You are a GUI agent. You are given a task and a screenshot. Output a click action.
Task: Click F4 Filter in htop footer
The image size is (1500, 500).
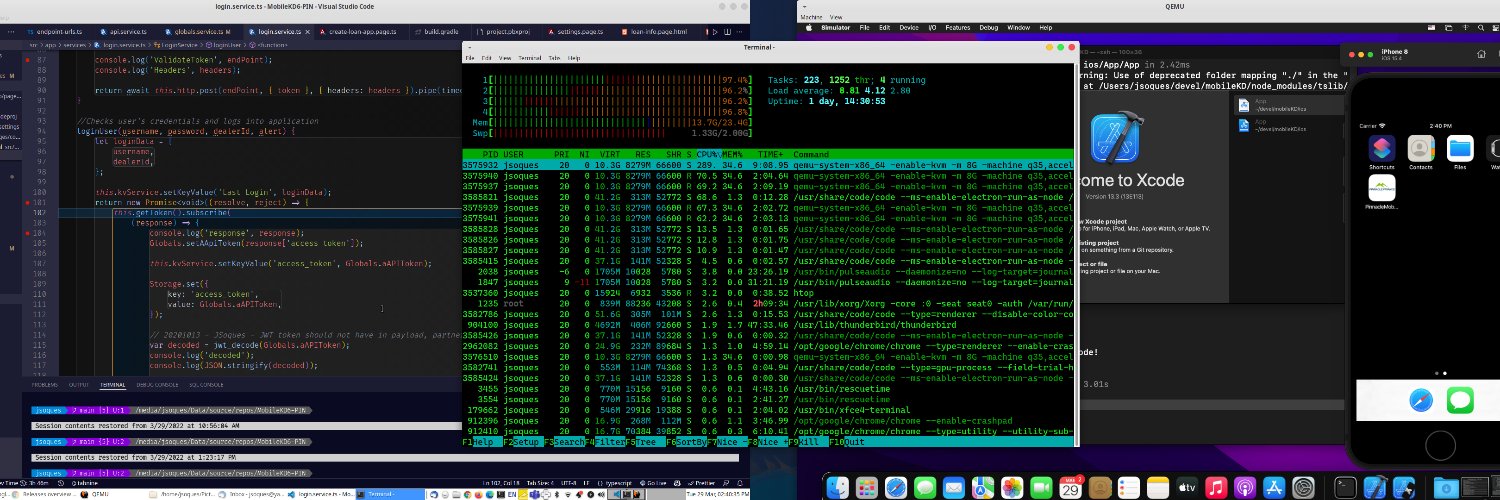[605, 441]
